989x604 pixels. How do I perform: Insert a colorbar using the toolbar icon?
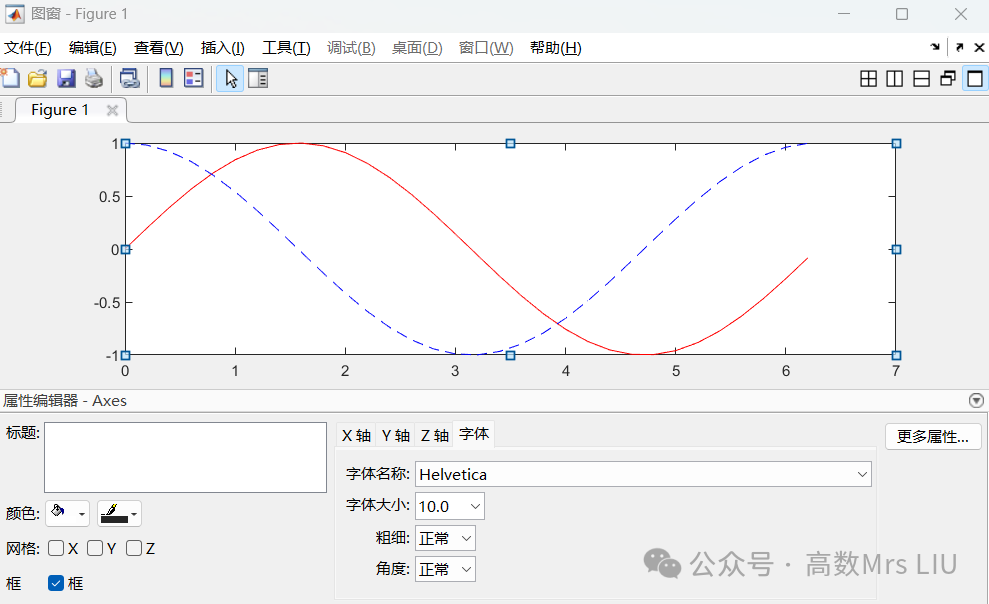(166, 78)
